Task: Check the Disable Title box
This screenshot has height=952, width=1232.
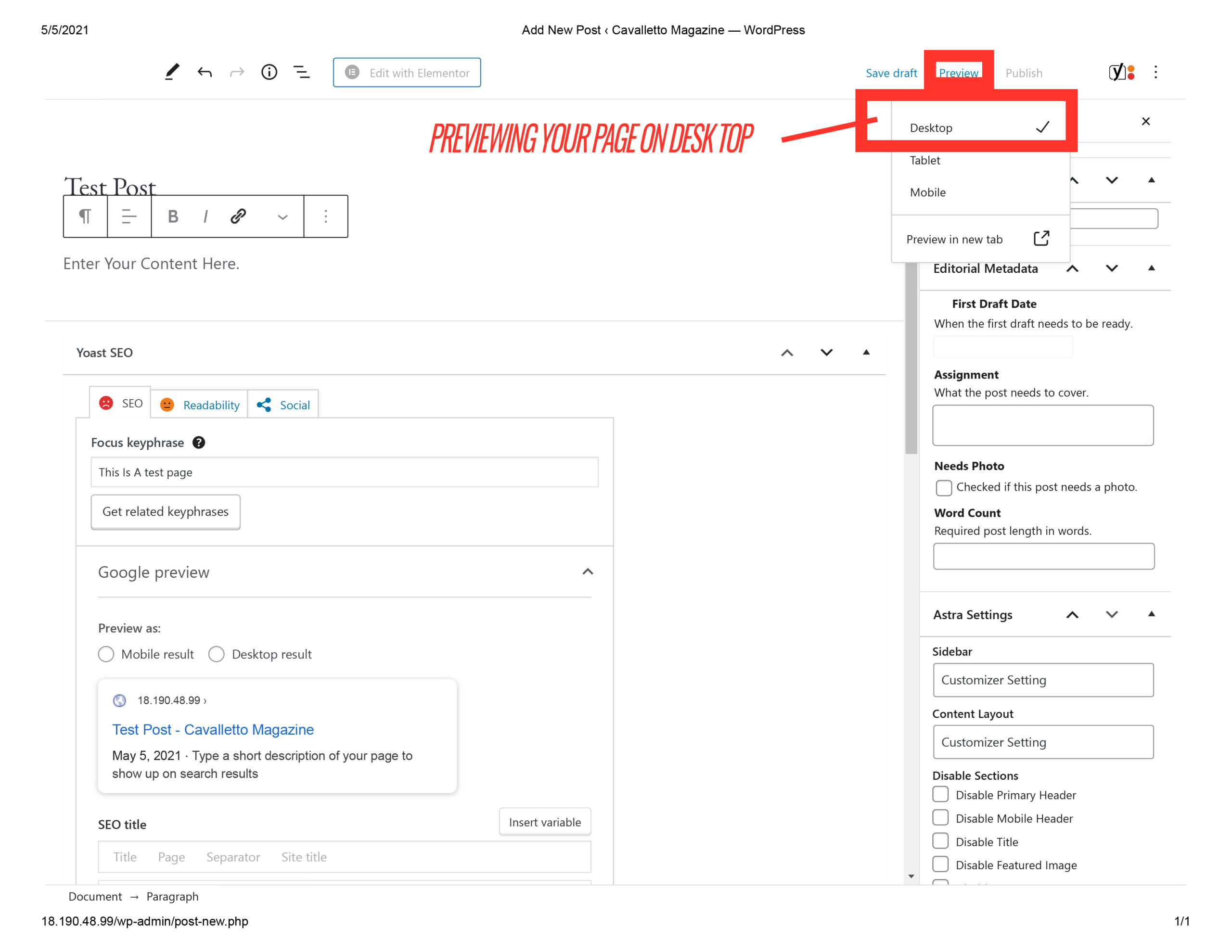Action: pos(940,841)
